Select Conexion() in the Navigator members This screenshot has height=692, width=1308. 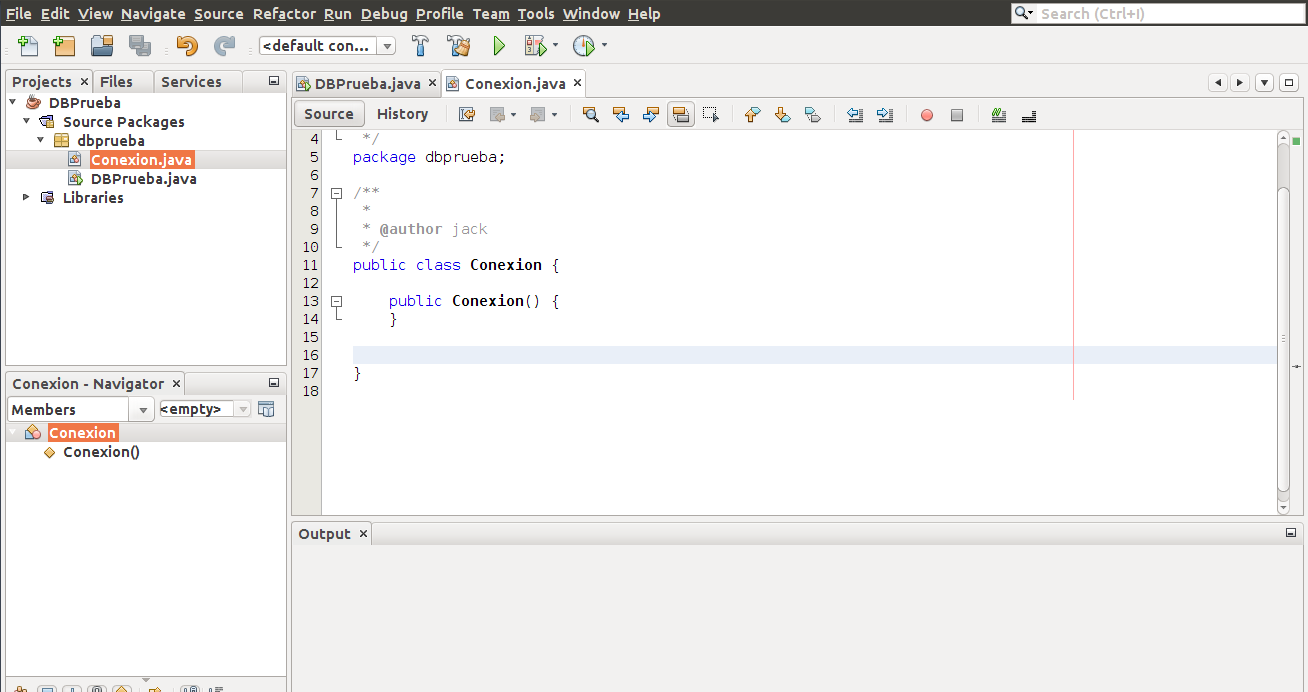pyautogui.click(x=100, y=451)
